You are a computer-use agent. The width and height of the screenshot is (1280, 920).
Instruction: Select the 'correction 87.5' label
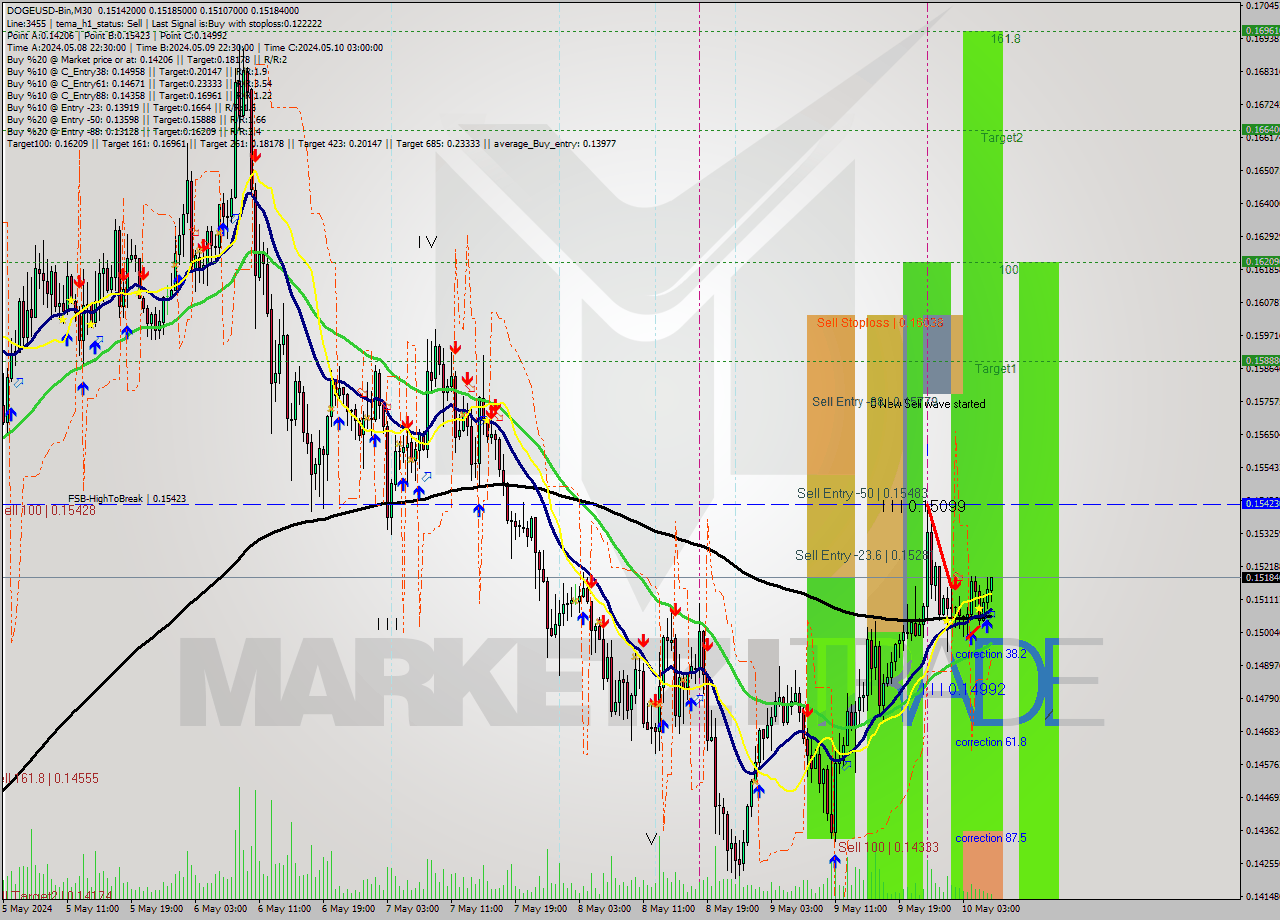990,838
